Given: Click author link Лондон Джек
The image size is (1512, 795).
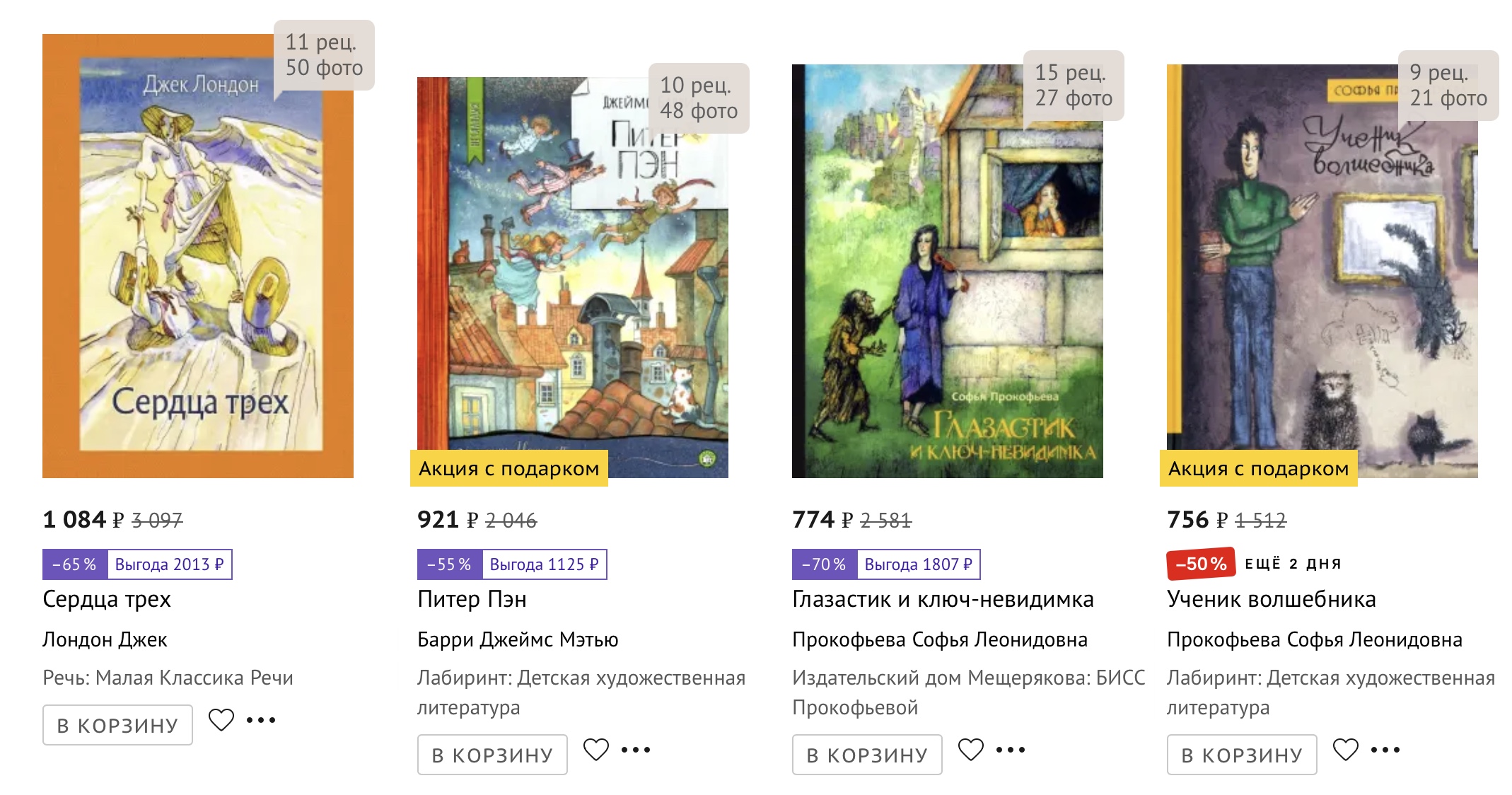Looking at the screenshot, I should click(105, 639).
